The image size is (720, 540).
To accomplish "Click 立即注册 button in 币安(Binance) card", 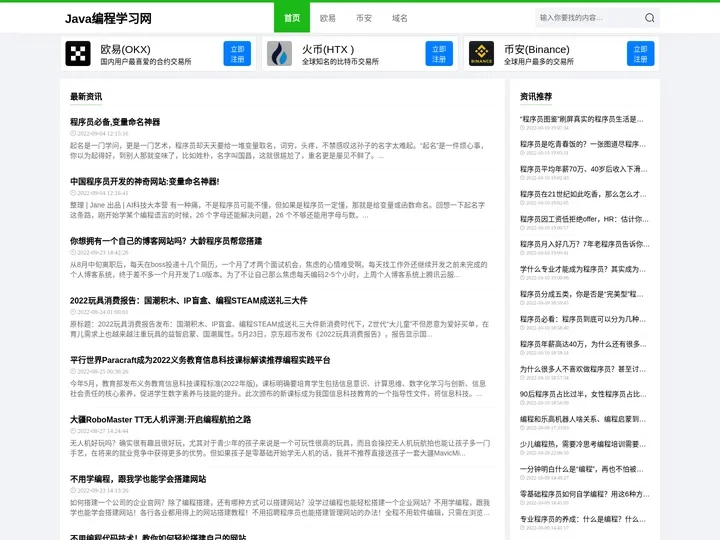I will point(640,54).
